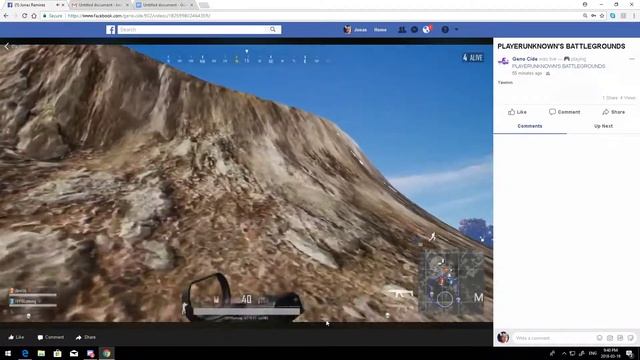
Task: Click the Facebook logo icon
Action: (x=111, y=30)
